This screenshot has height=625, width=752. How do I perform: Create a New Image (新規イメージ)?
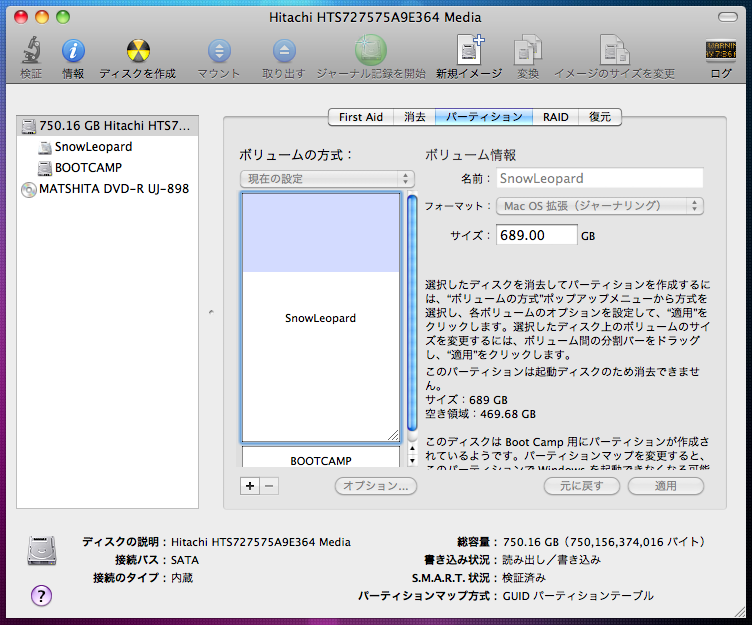click(x=470, y=49)
